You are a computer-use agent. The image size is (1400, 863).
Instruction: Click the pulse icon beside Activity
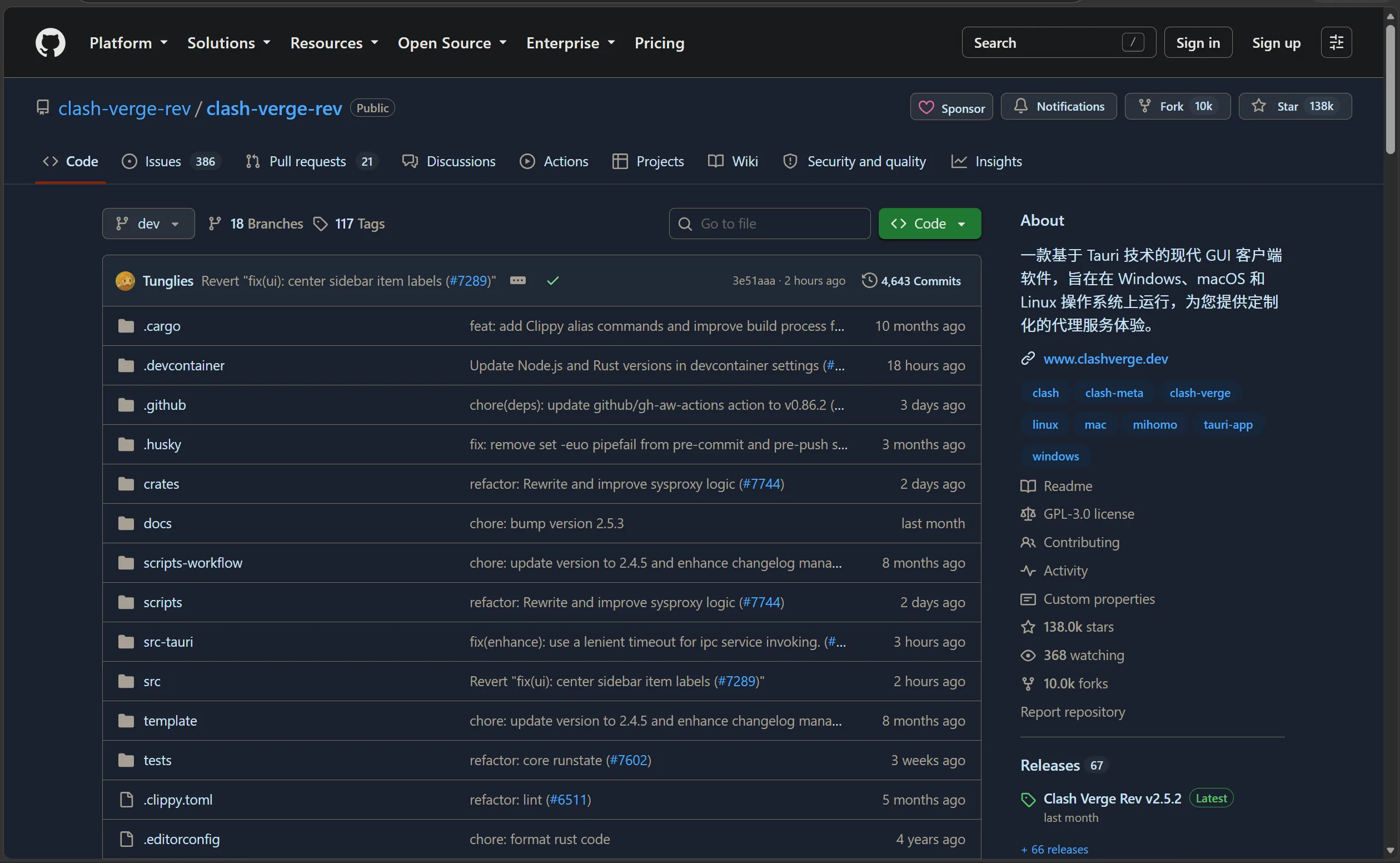click(x=1028, y=571)
